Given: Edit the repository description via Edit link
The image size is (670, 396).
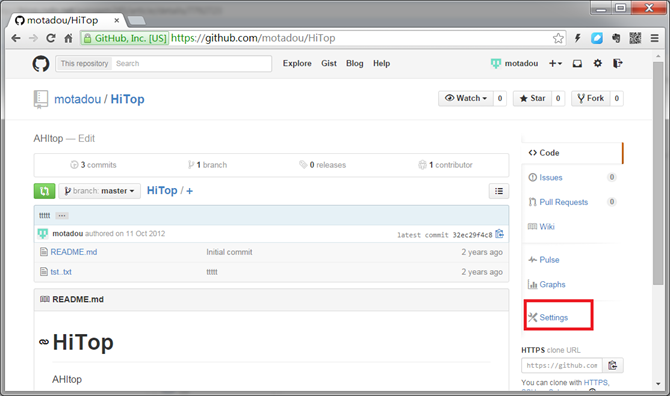Looking at the screenshot, I should [86, 139].
